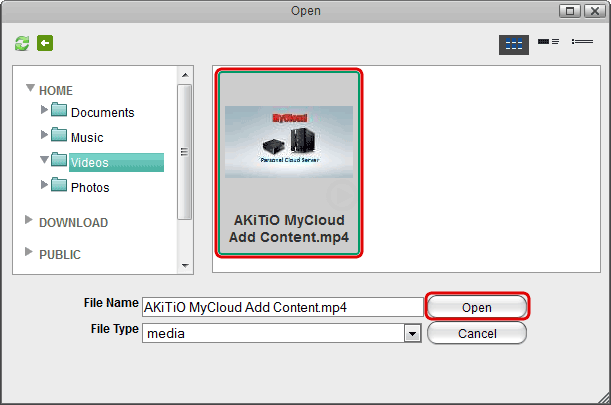
Task: Click the green refresh icon
Action: pyautogui.click(x=22, y=43)
